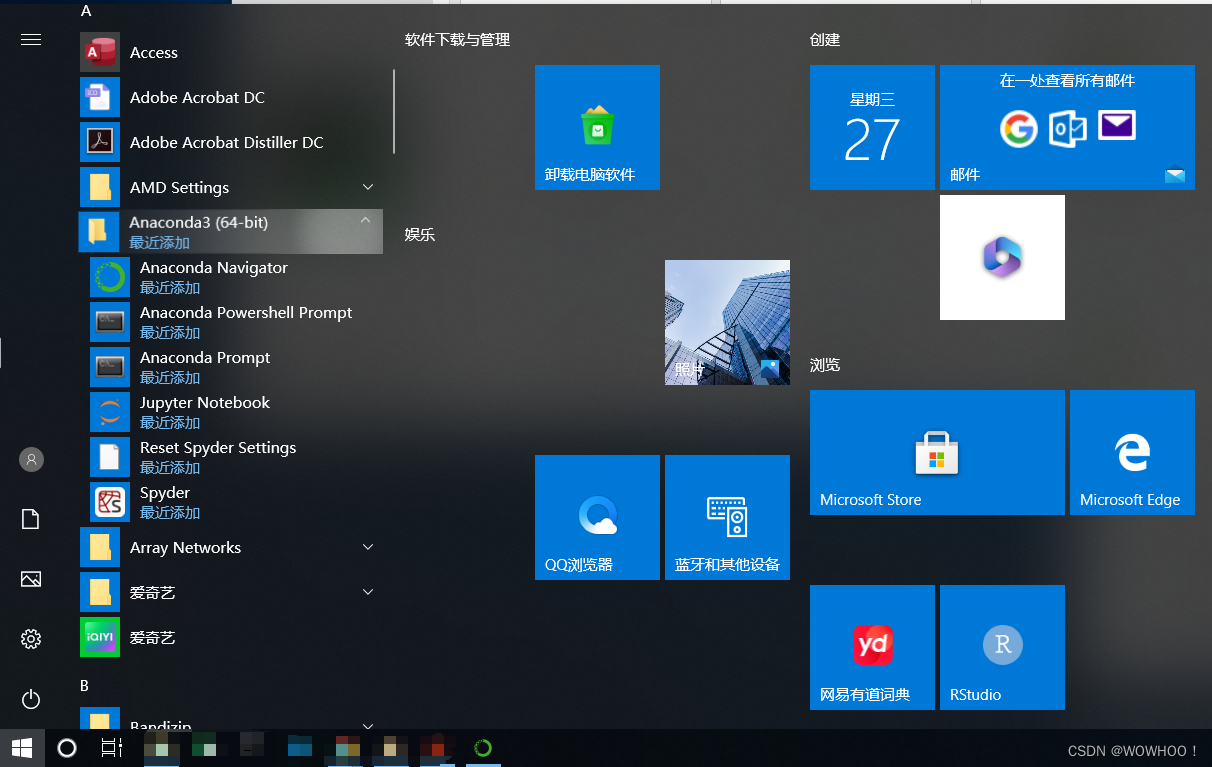Click the letter B group header

click(85, 685)
